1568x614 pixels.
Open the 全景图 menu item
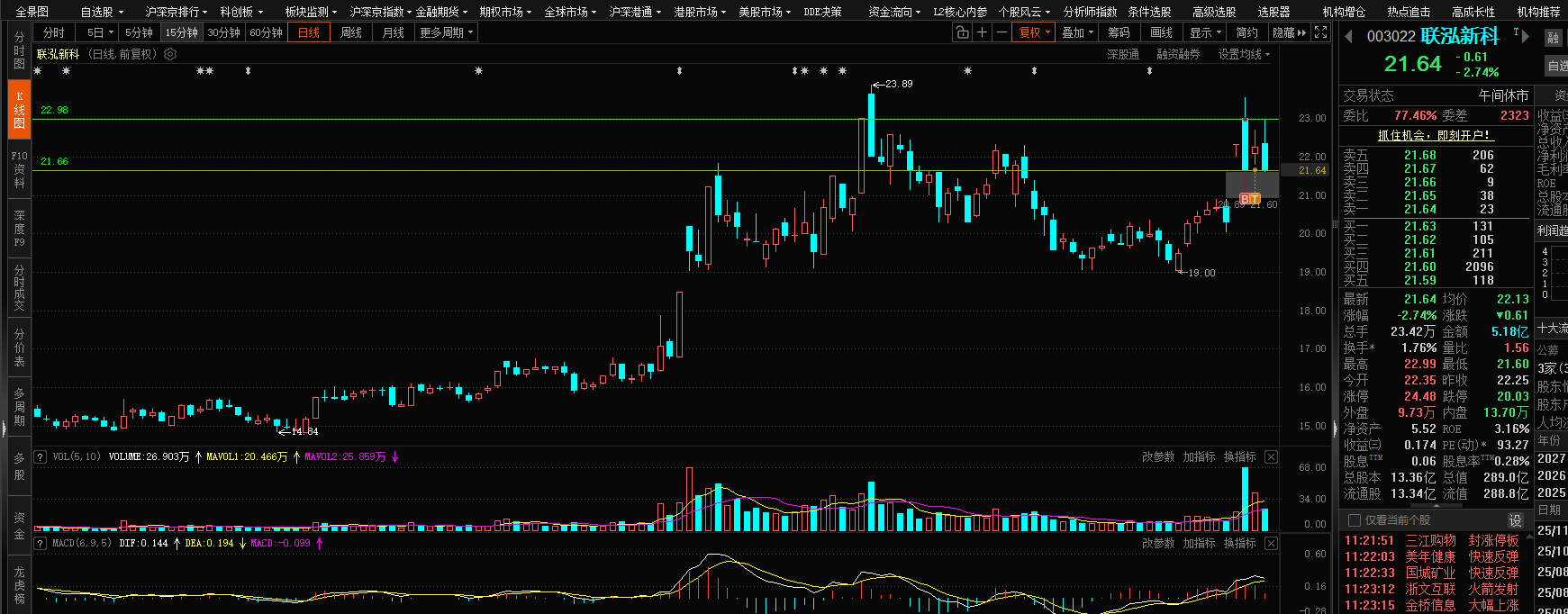pyautogui.click(x=32, y=12)
